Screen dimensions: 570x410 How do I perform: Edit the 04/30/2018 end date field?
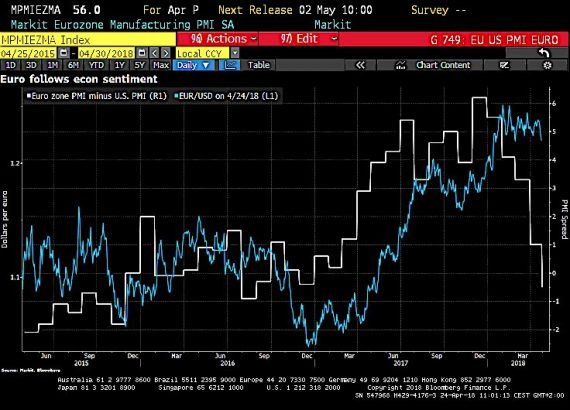coord(107,53)
